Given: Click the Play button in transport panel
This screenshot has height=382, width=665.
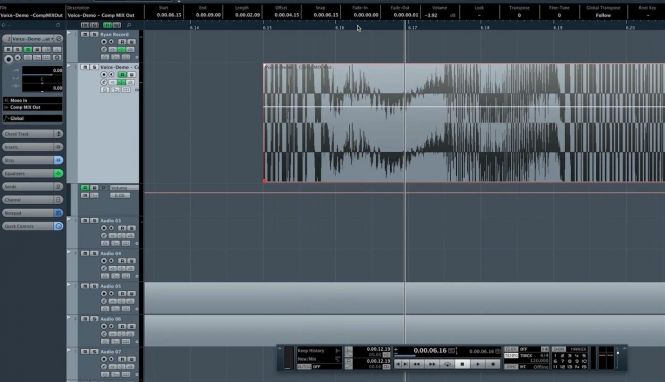Looking at the screenshot, I should pos(478,364).
